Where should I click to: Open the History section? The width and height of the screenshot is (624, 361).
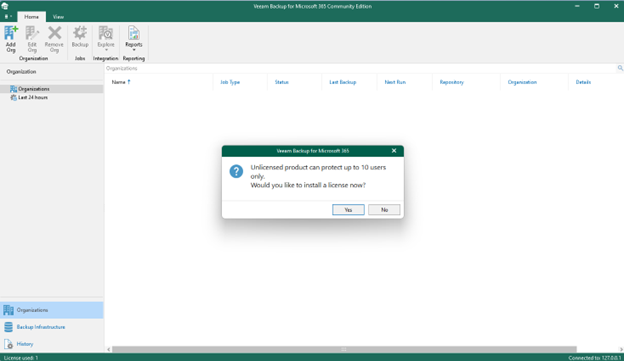point(52,344)
